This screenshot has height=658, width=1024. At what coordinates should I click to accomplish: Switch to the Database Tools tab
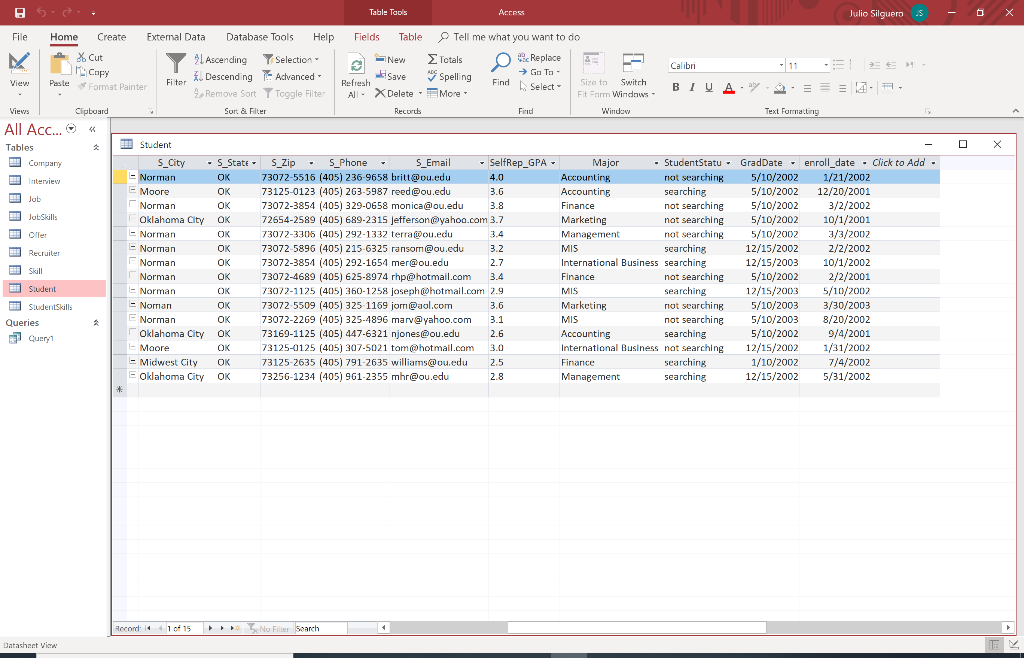point(259,36)
